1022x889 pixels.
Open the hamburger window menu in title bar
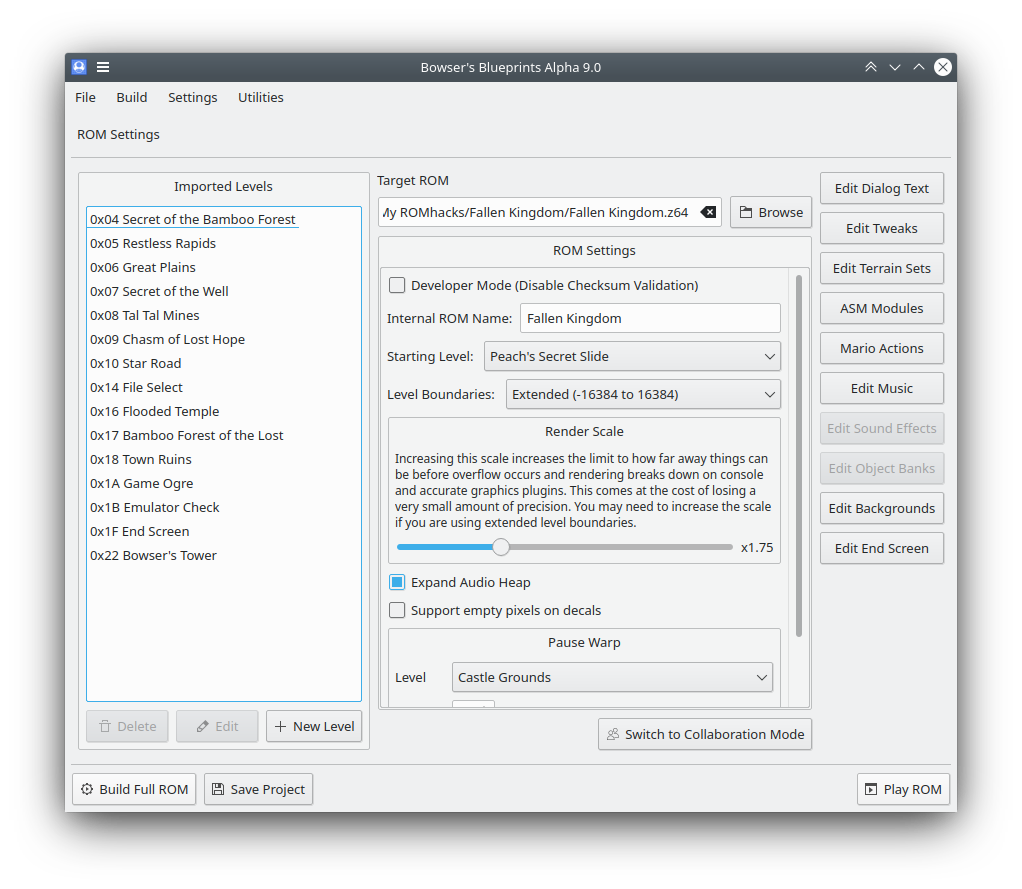pos(103,67)
